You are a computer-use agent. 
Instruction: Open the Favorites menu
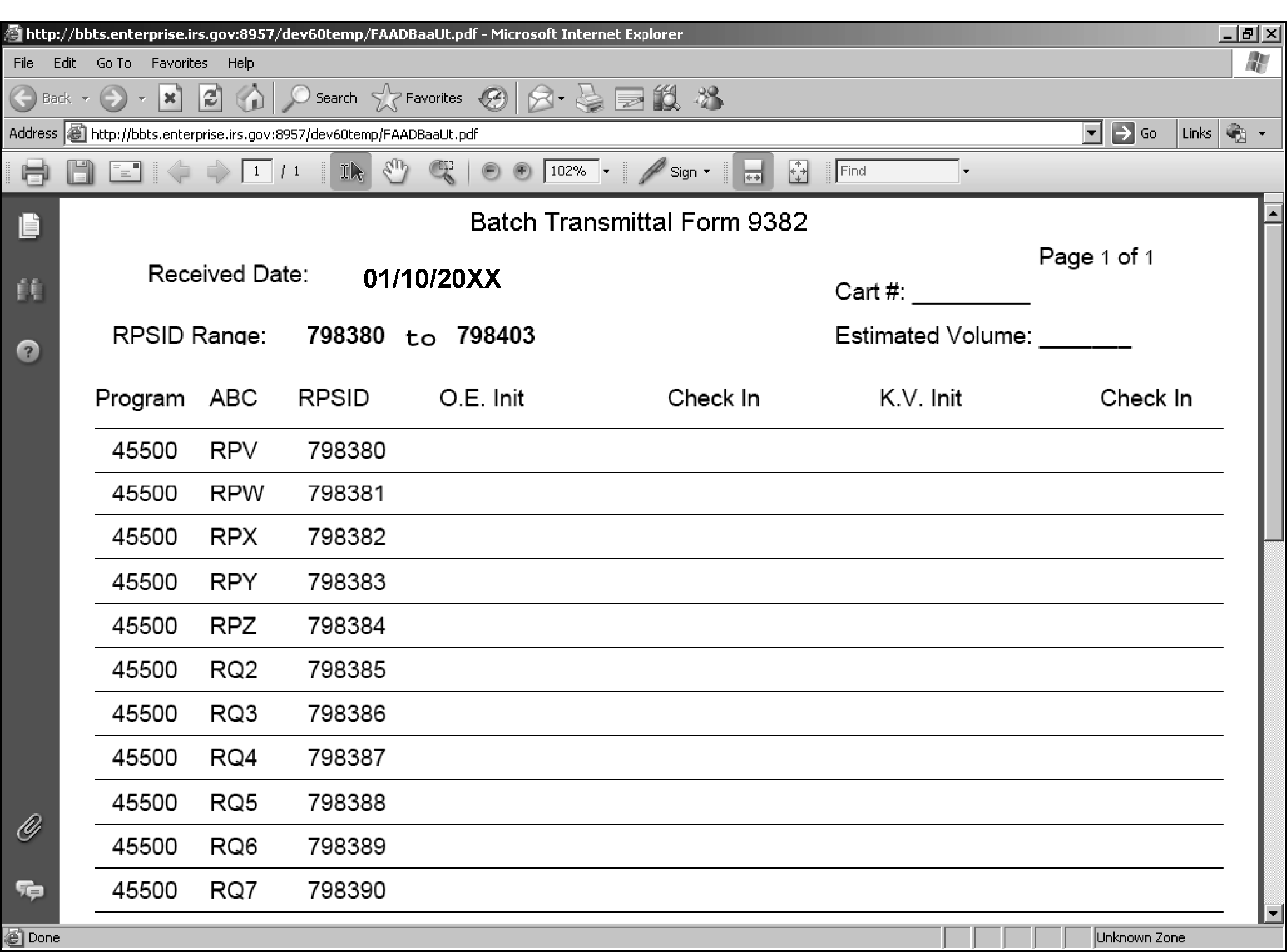179,63
